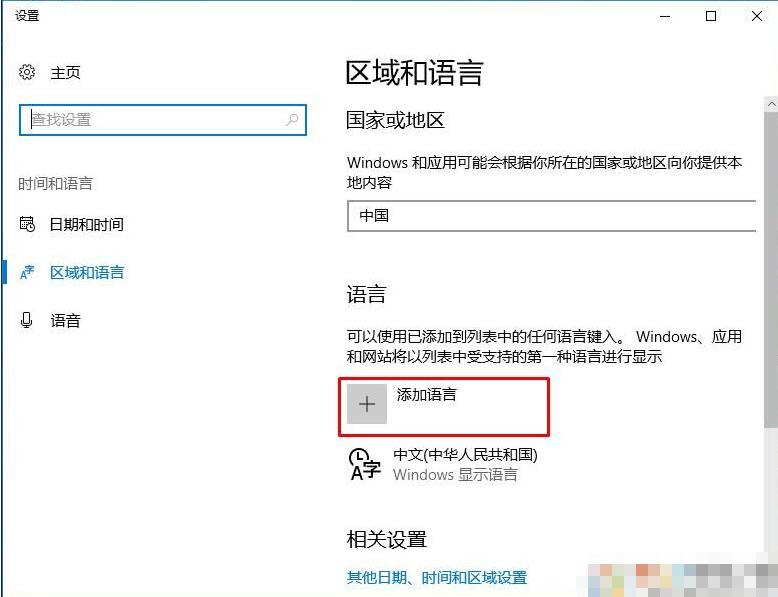Open the 国家或地区 dropdown showing 中国
Image resolution: width=778 pixels, height=597 pixels.
(551, 215)
